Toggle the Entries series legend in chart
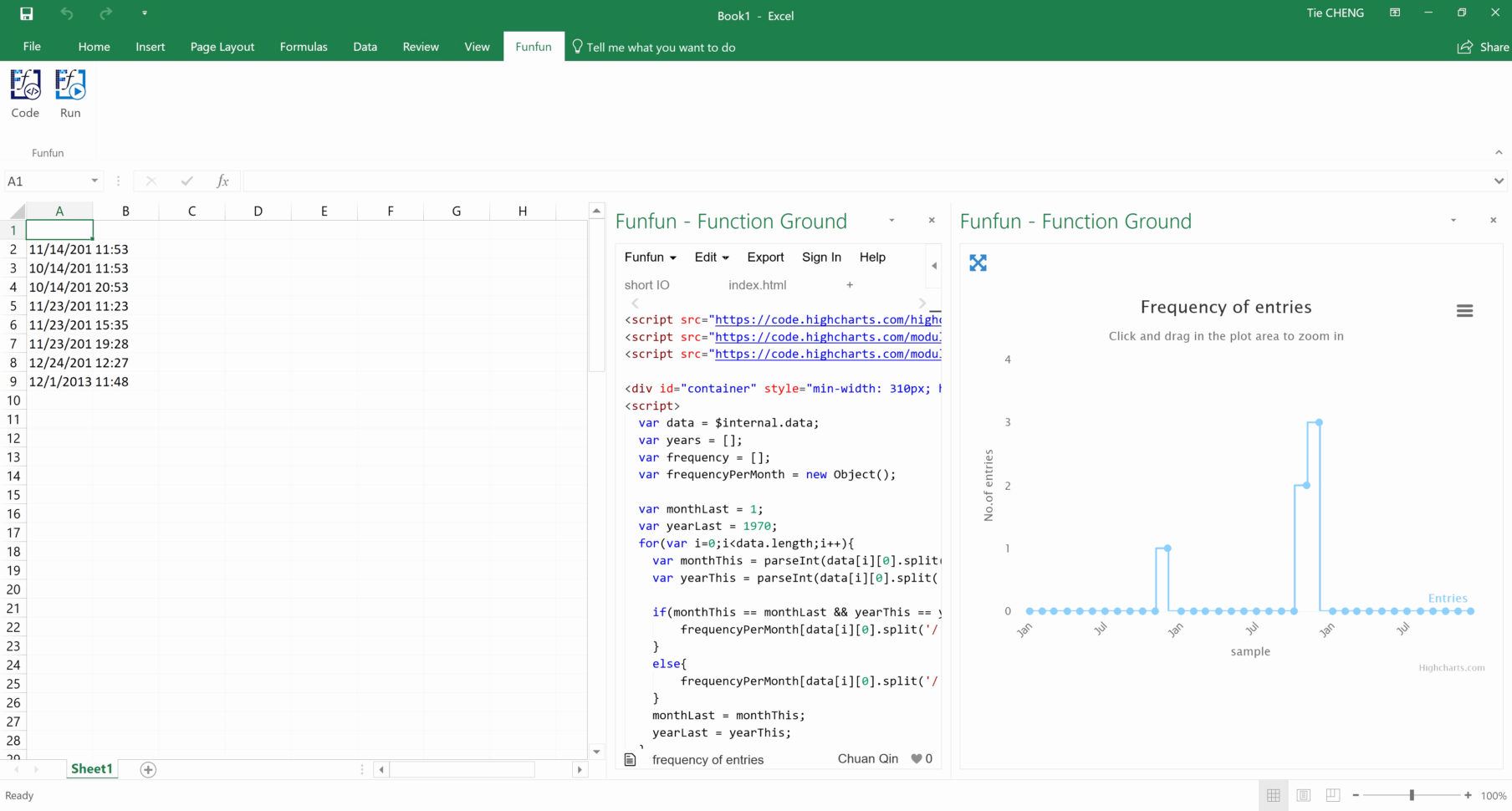 click(1448, 599)
